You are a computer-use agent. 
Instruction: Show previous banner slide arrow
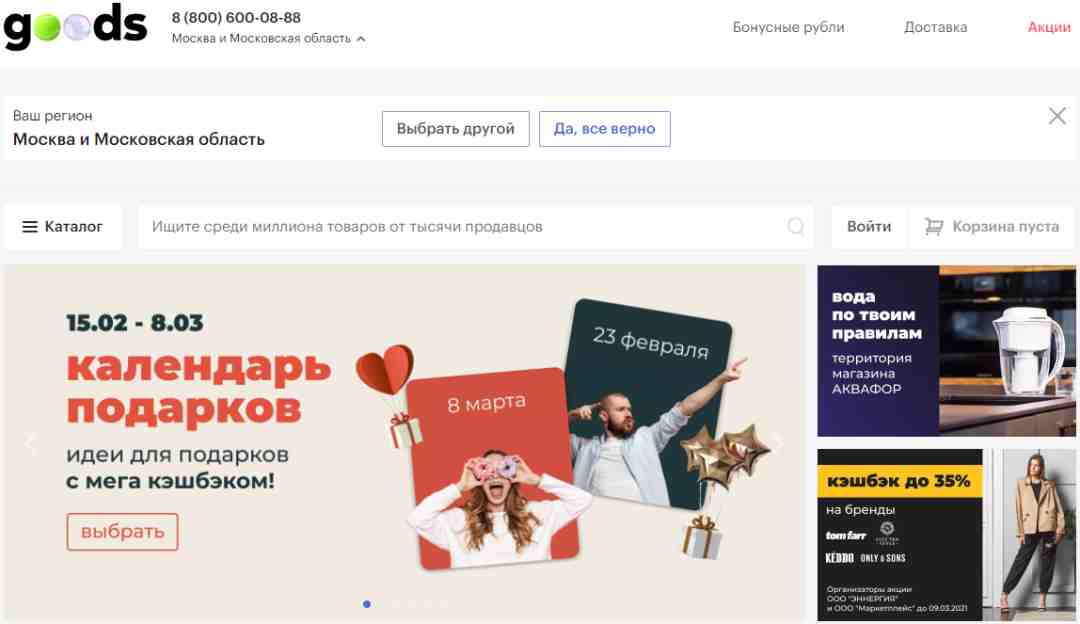point(30,442)
